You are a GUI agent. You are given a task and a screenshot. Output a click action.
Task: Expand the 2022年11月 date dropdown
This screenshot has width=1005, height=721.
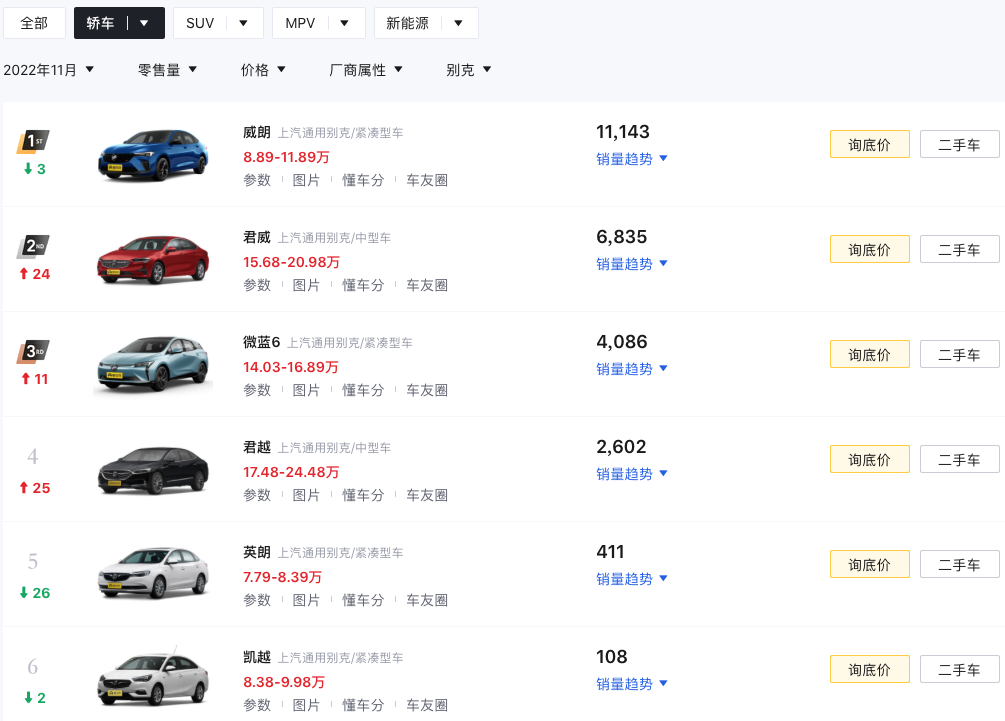coord(49,70)
